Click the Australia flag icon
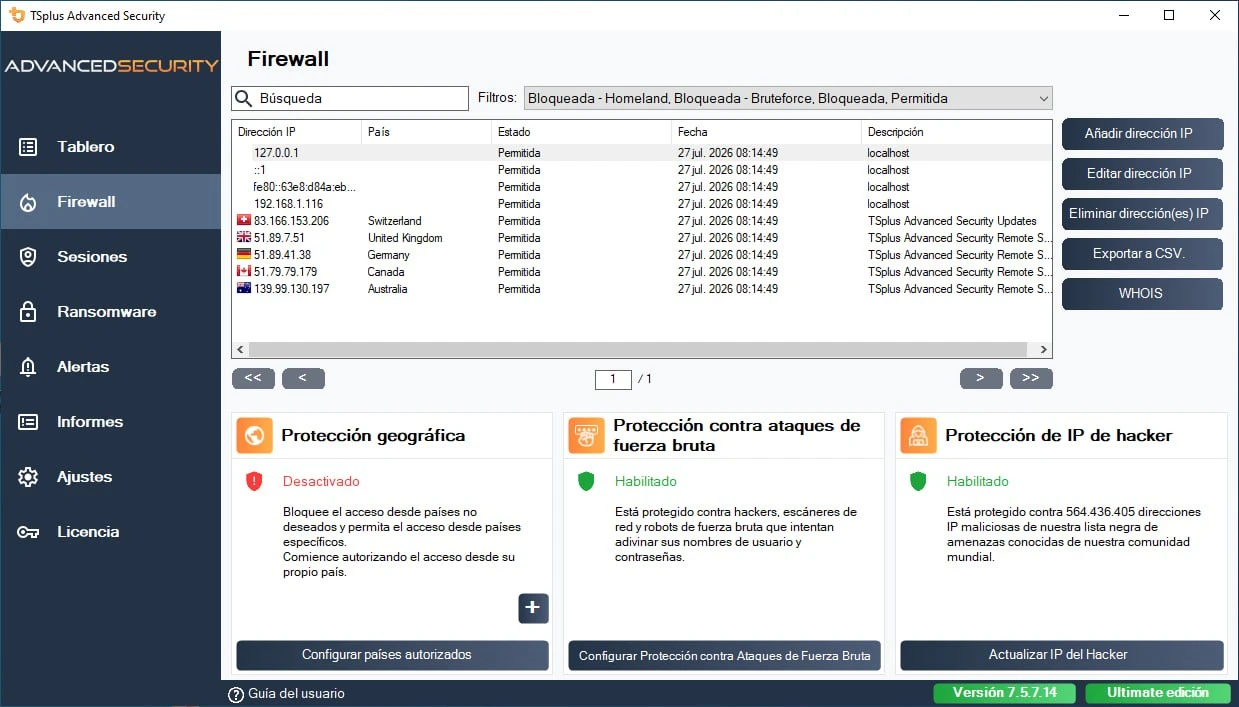The height and width of the screenshot is (707, 1239). [243, 289]
